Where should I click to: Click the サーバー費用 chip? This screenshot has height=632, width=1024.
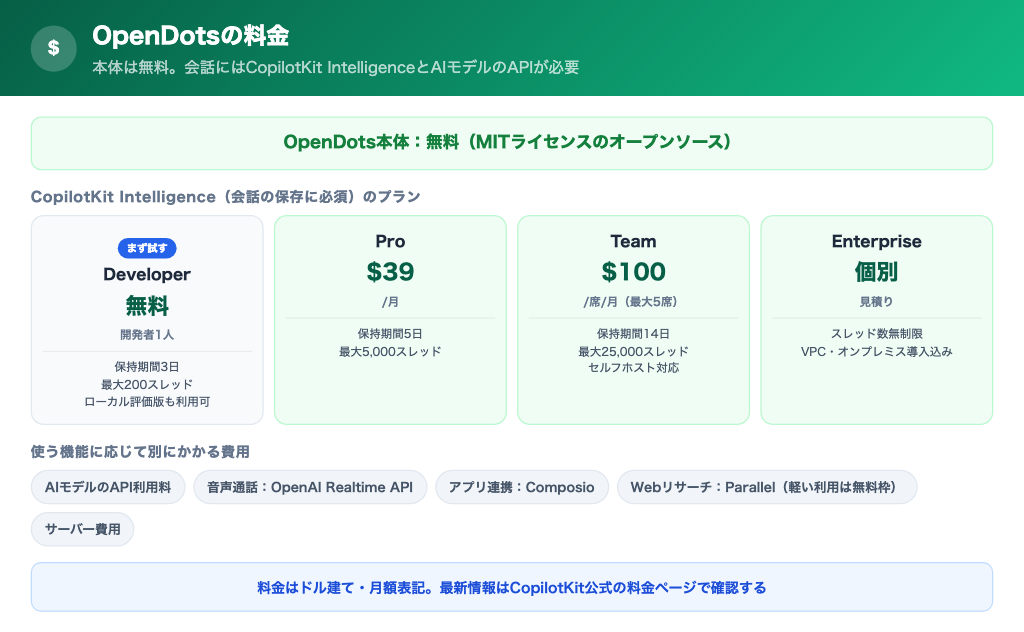(x=82, y=529)
